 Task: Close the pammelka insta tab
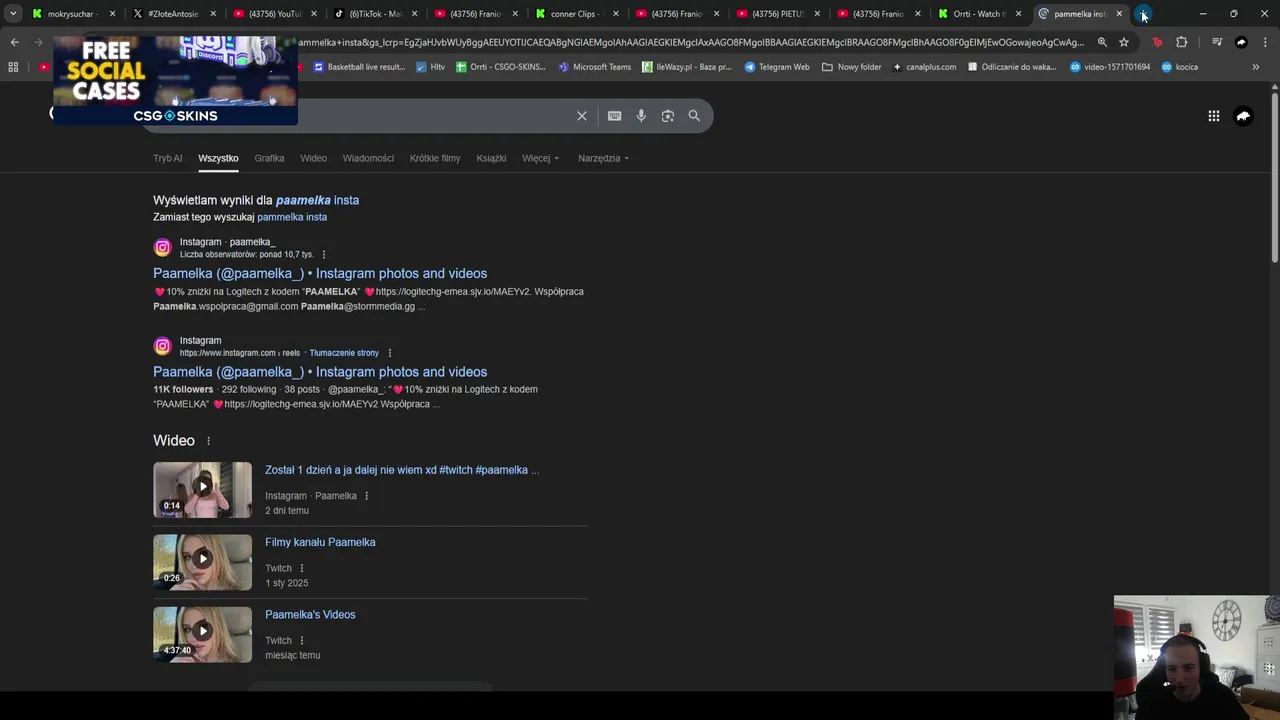coord(1119,14)
